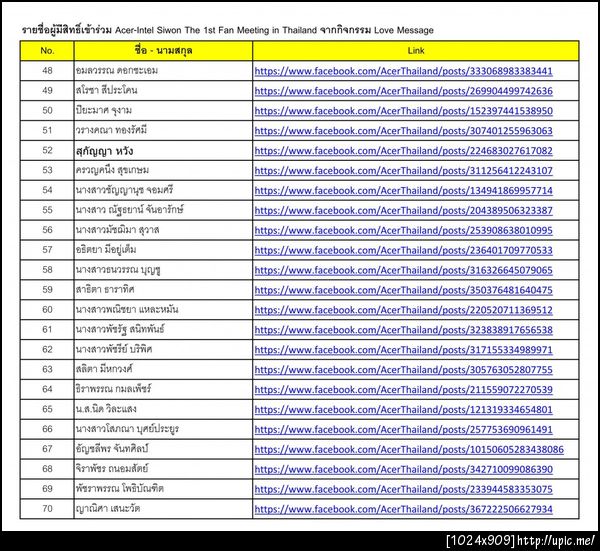Open the Facebook link in row 49
This screenshot has height=551, width=600.
click(x=403, y=91)
